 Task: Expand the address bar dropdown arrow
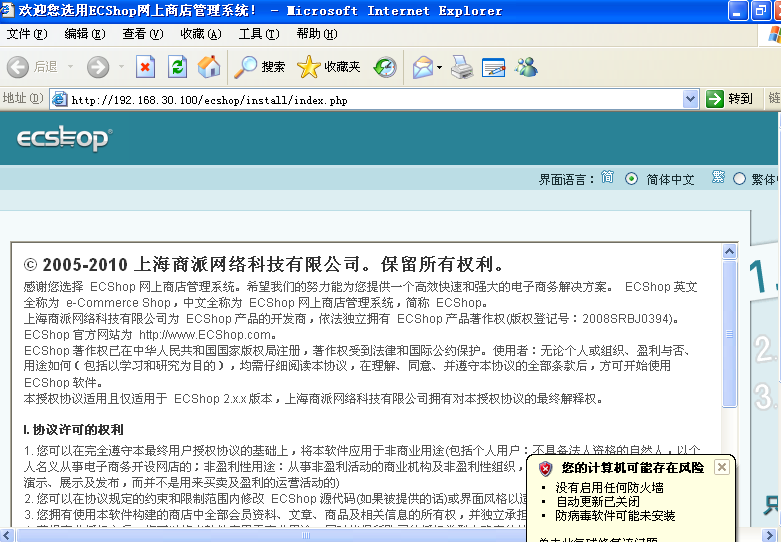coord(690,99)
